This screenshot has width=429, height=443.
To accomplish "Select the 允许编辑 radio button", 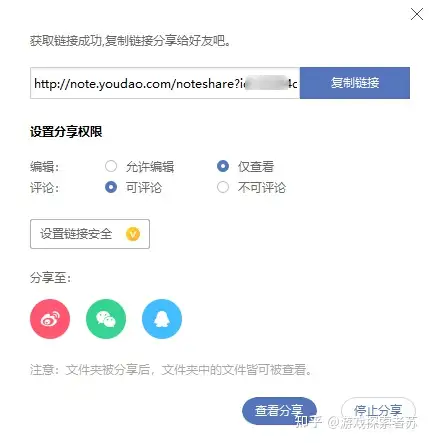I will tap(111, 166).
